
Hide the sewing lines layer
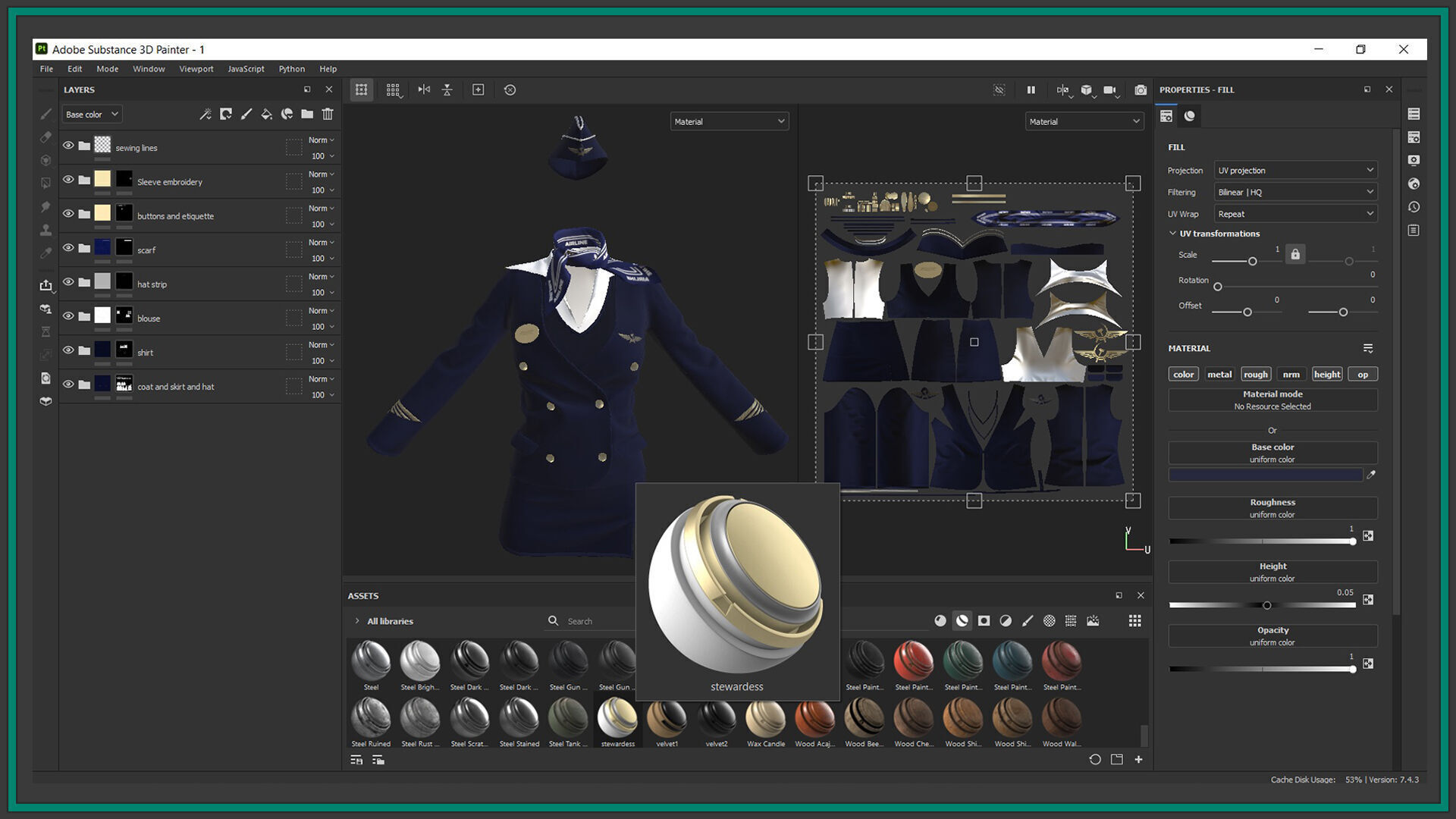68,145
